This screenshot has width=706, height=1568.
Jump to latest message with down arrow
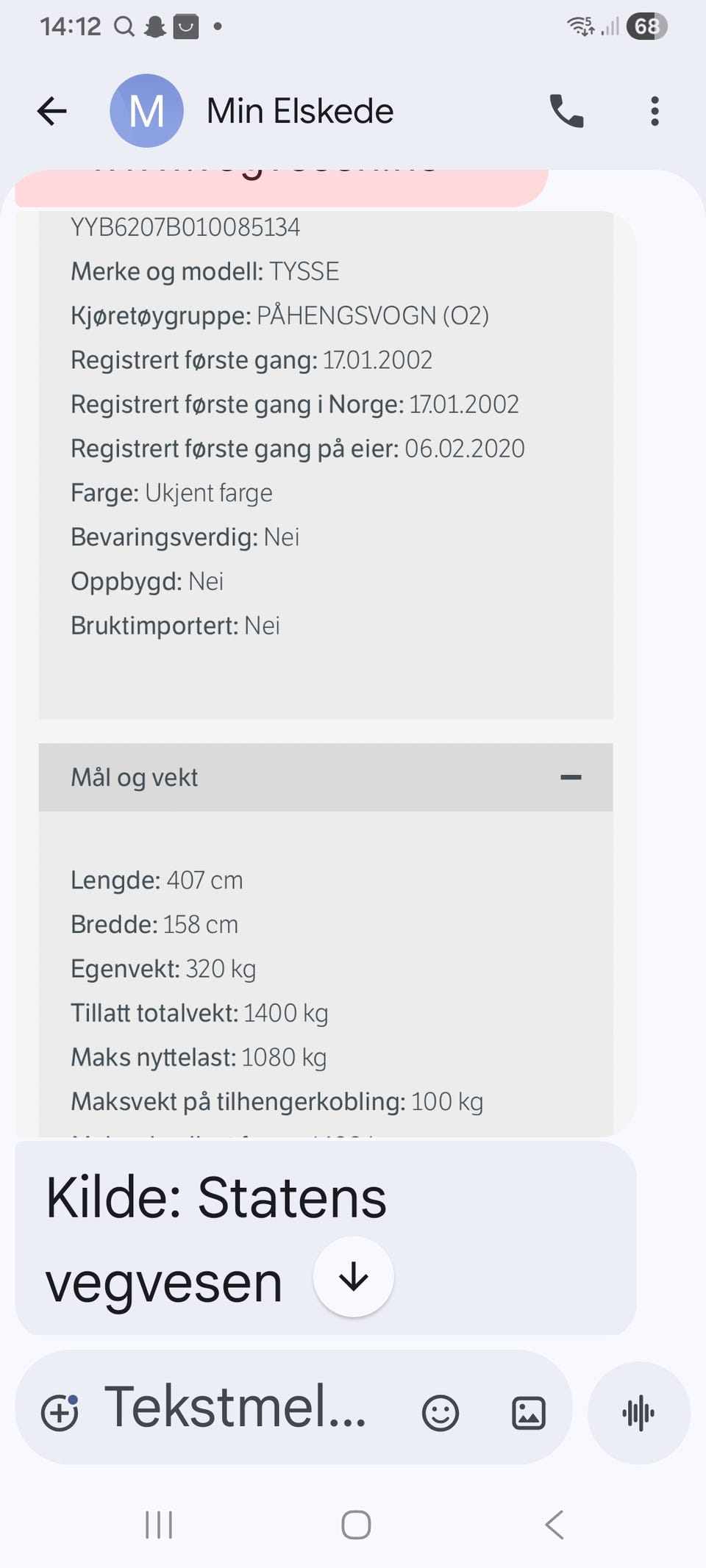tap(354, 1277)
